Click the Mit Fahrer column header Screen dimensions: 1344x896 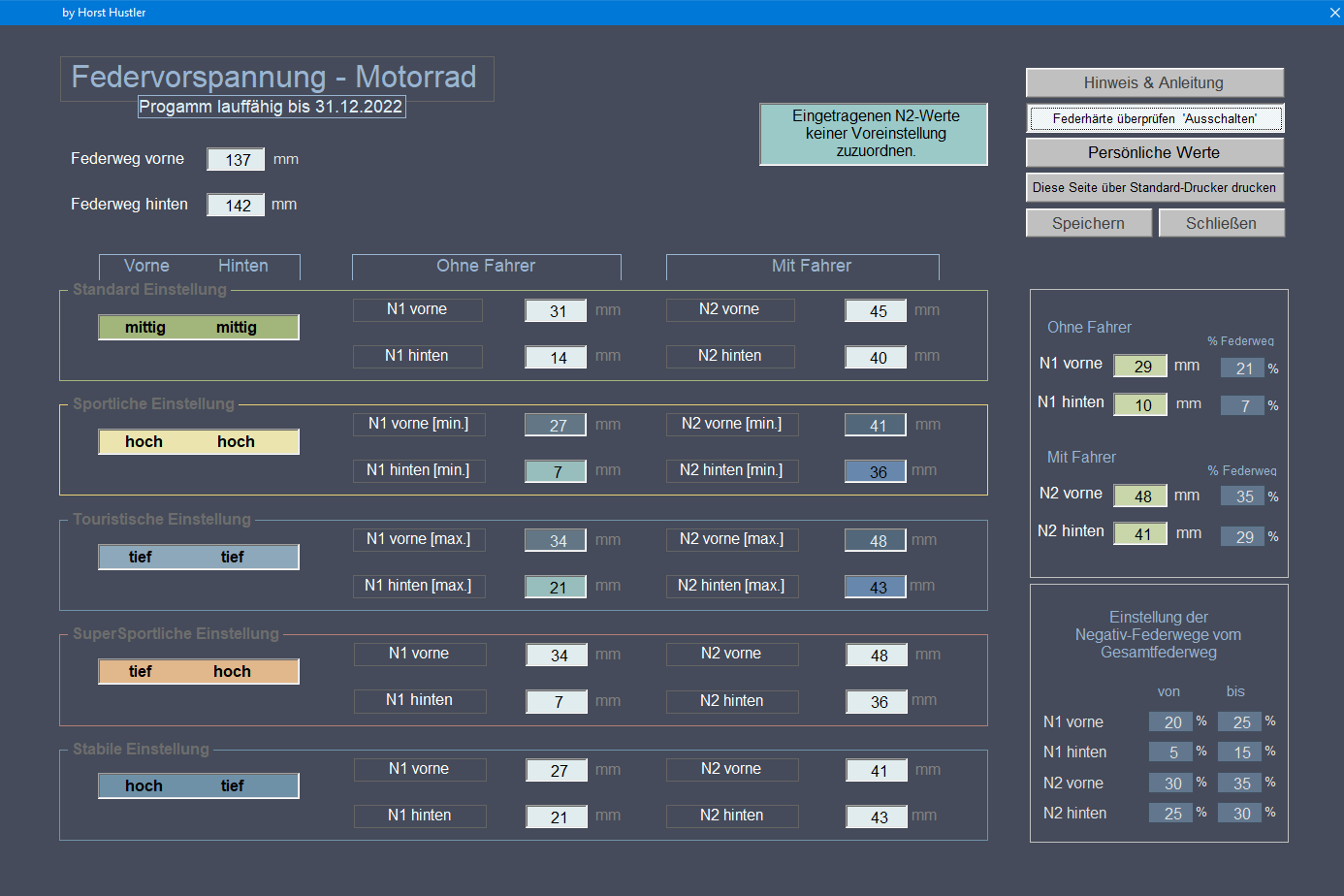(811, 266)
